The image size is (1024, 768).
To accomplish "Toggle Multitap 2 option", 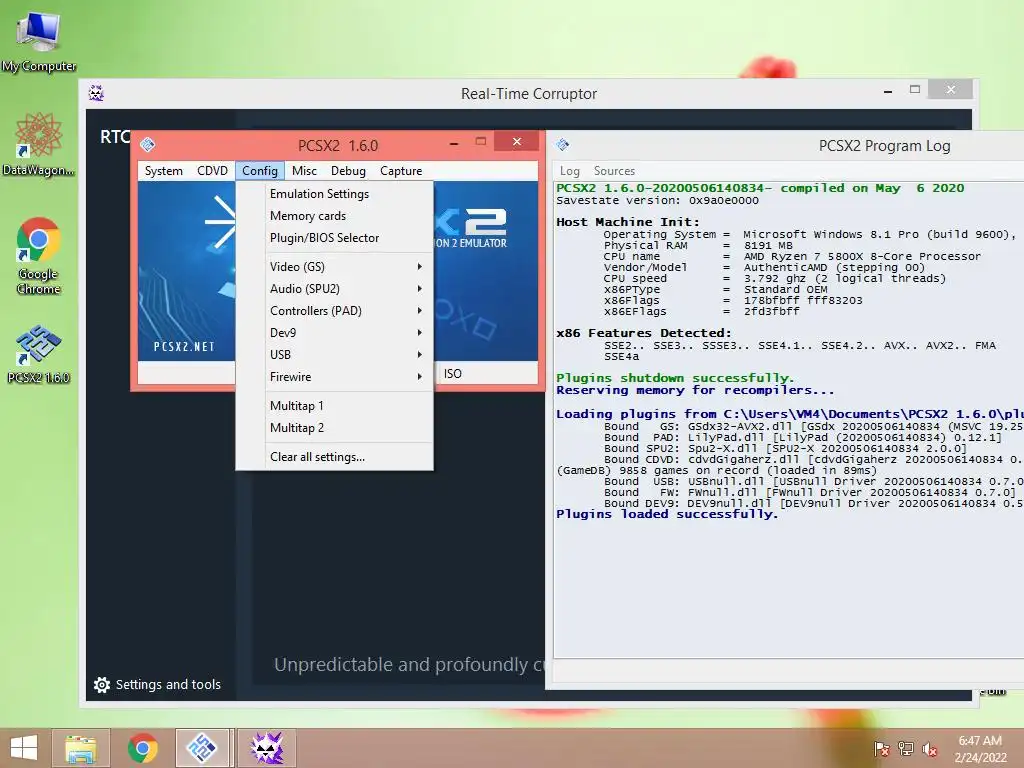I will (x=334, y=428).
